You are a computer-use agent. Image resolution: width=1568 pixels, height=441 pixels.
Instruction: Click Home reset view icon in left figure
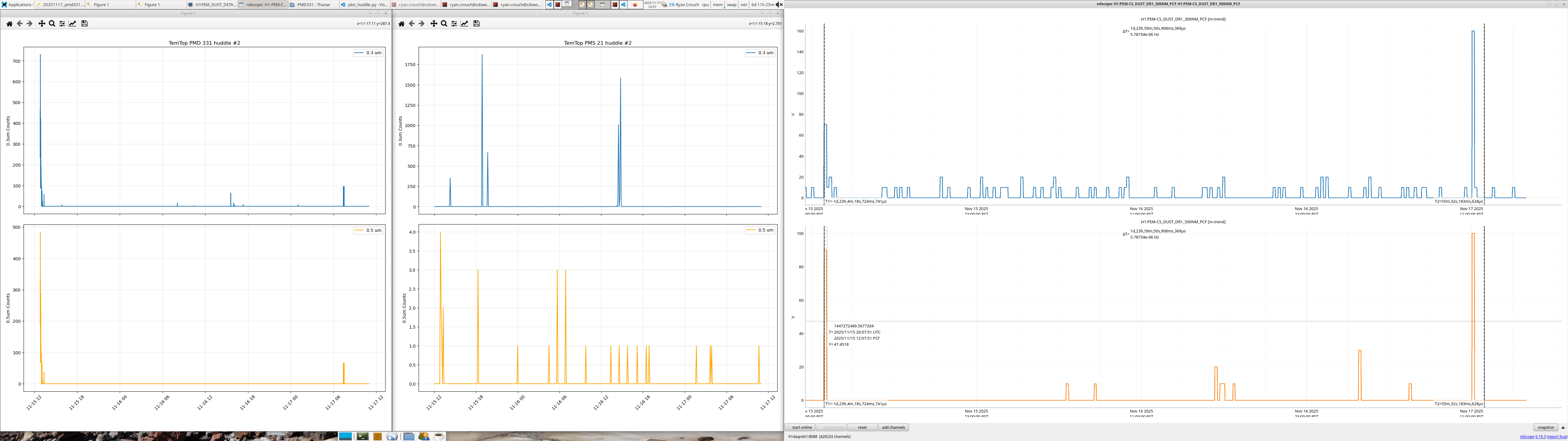point(9,24)
